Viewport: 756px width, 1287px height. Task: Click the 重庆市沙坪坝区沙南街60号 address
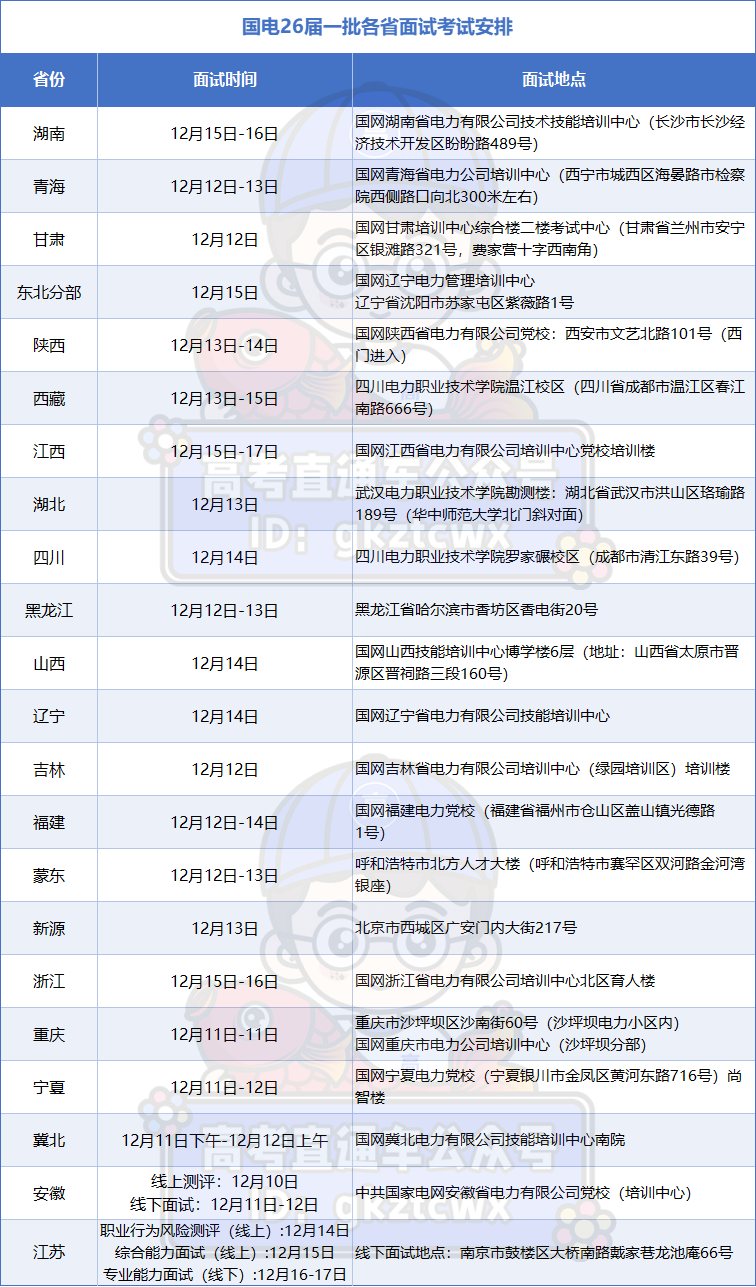click(x=518, y=1023)
